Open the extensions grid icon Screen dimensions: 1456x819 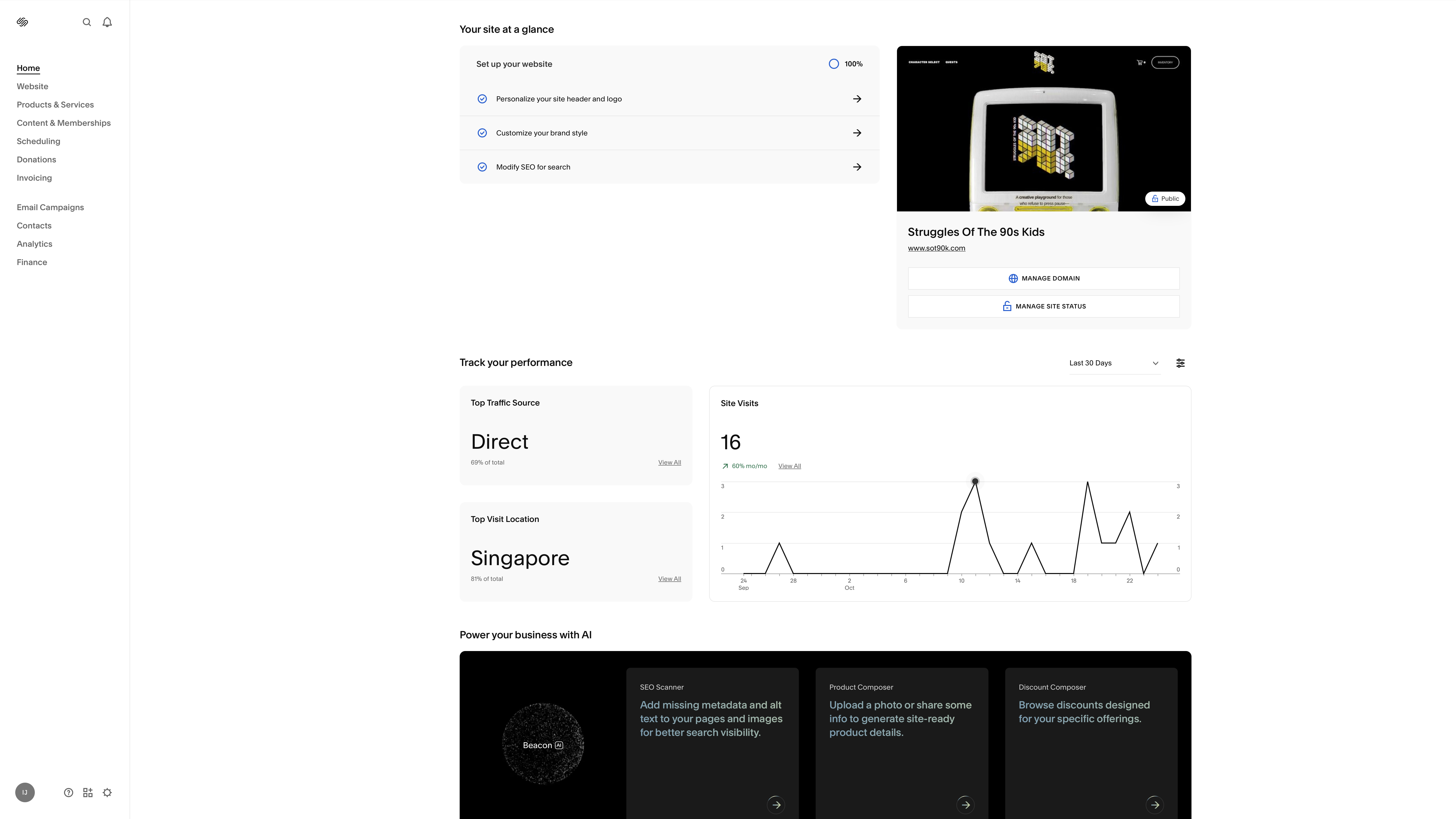[x=88, y=792]
